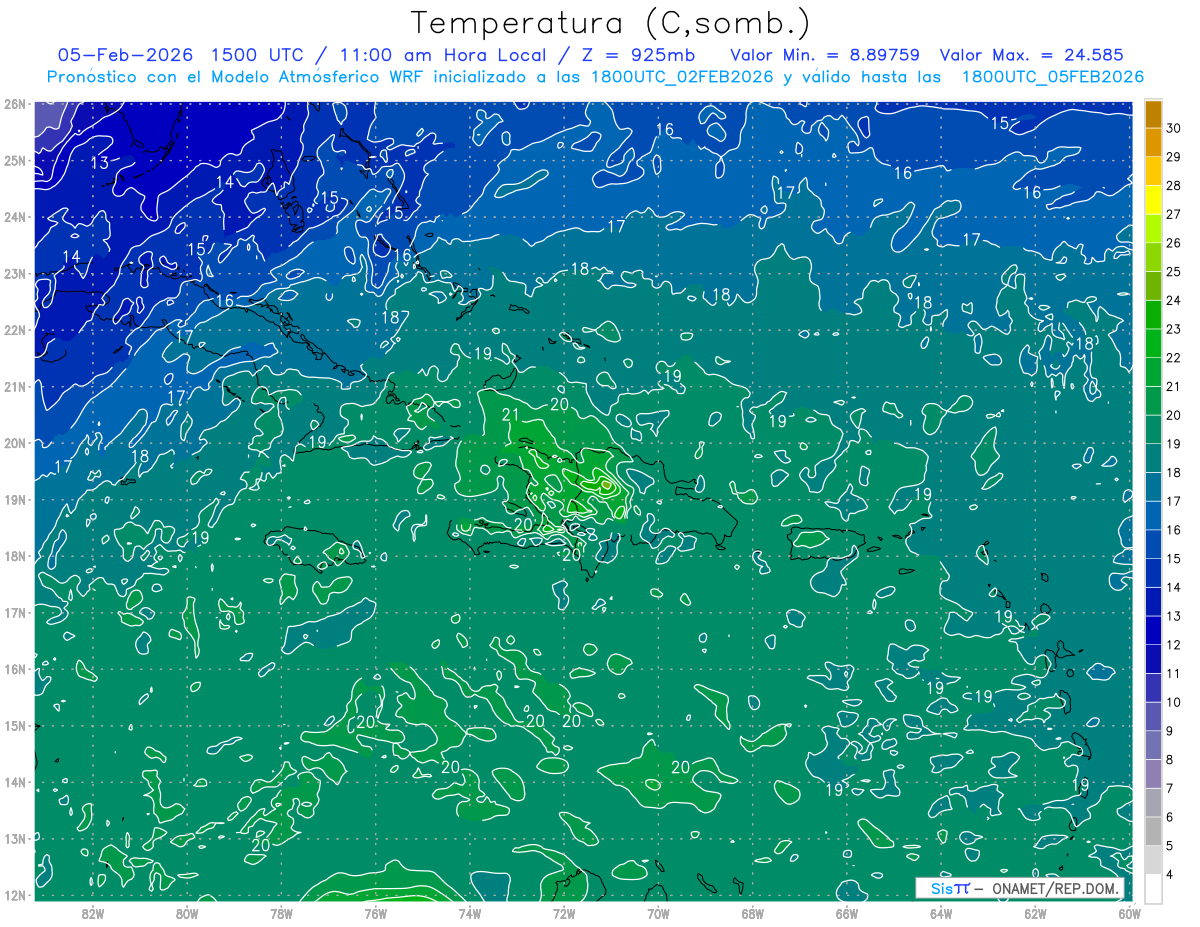Pick the white colorbar segment below 4
Screen dimensions: 1200x927
[x=1153, y=889]
